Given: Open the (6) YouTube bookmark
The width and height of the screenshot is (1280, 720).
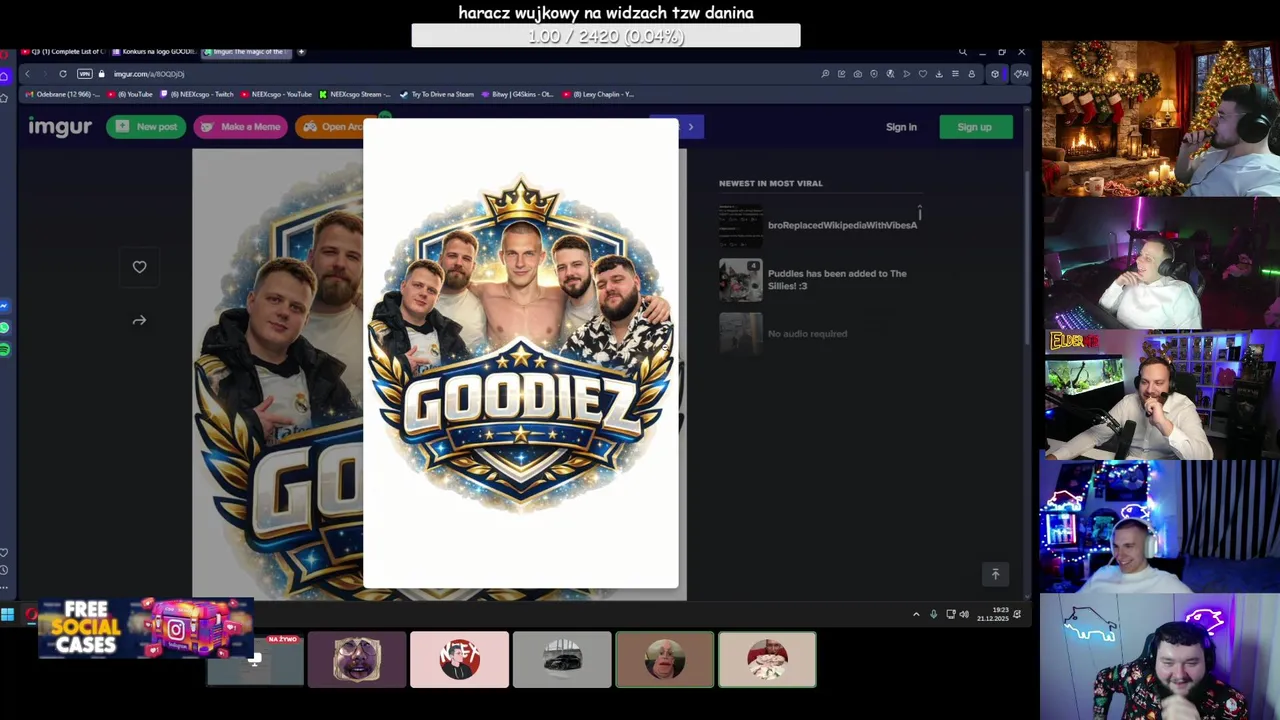Looking at the screenshot, I should (x=129, y=94).
